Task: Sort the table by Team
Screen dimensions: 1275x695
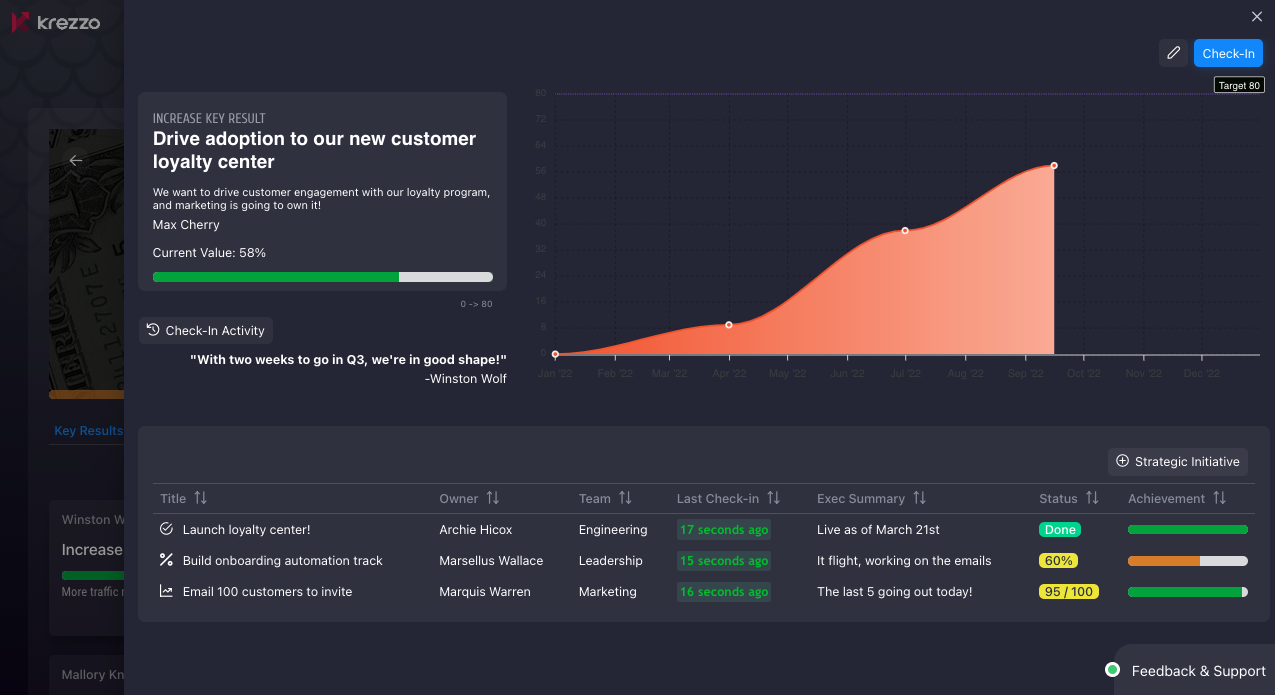Action: point(625,498)
